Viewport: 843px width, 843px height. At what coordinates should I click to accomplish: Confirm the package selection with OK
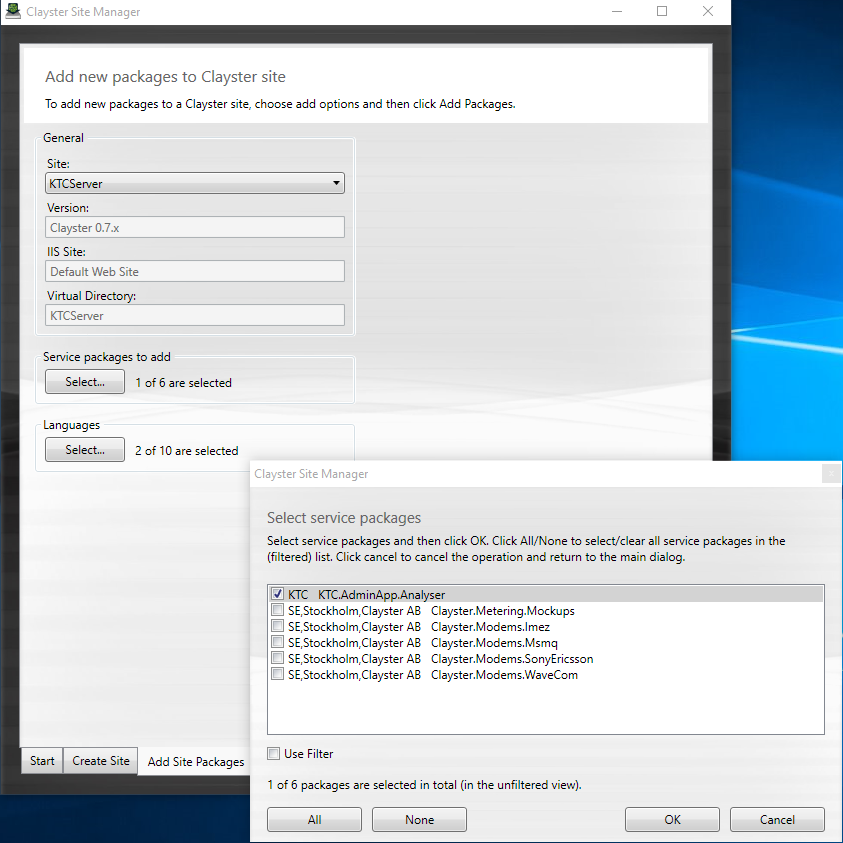672,819
